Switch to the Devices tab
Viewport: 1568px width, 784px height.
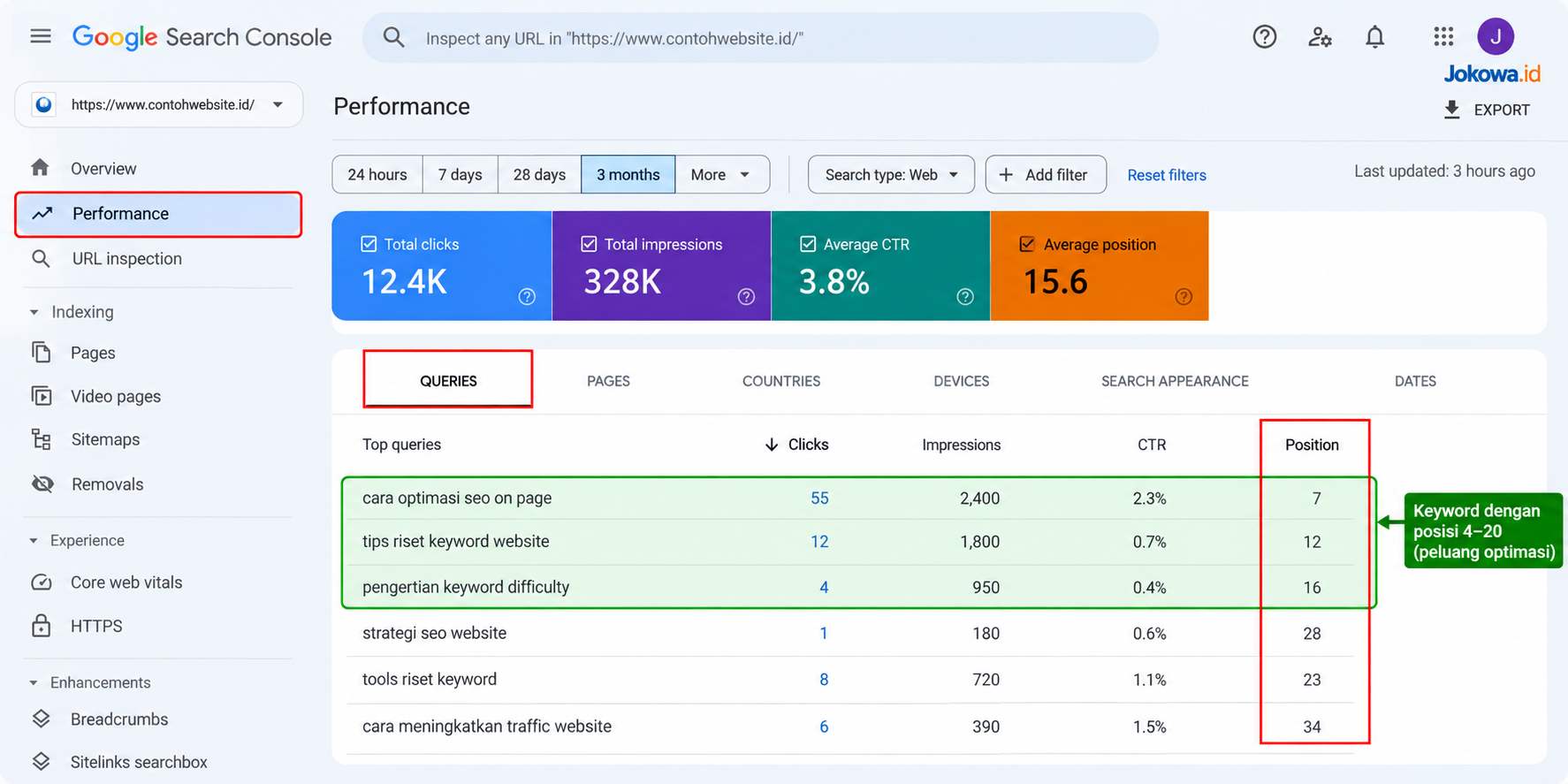pyautogui.click(x=962, y=381)
